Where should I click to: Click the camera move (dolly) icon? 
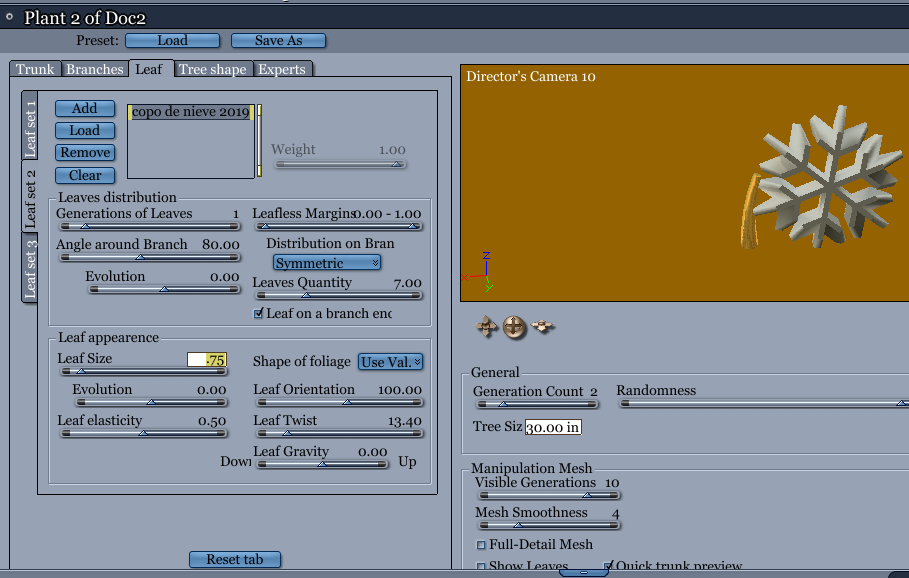pyautogui.click(x=486, y=326)
